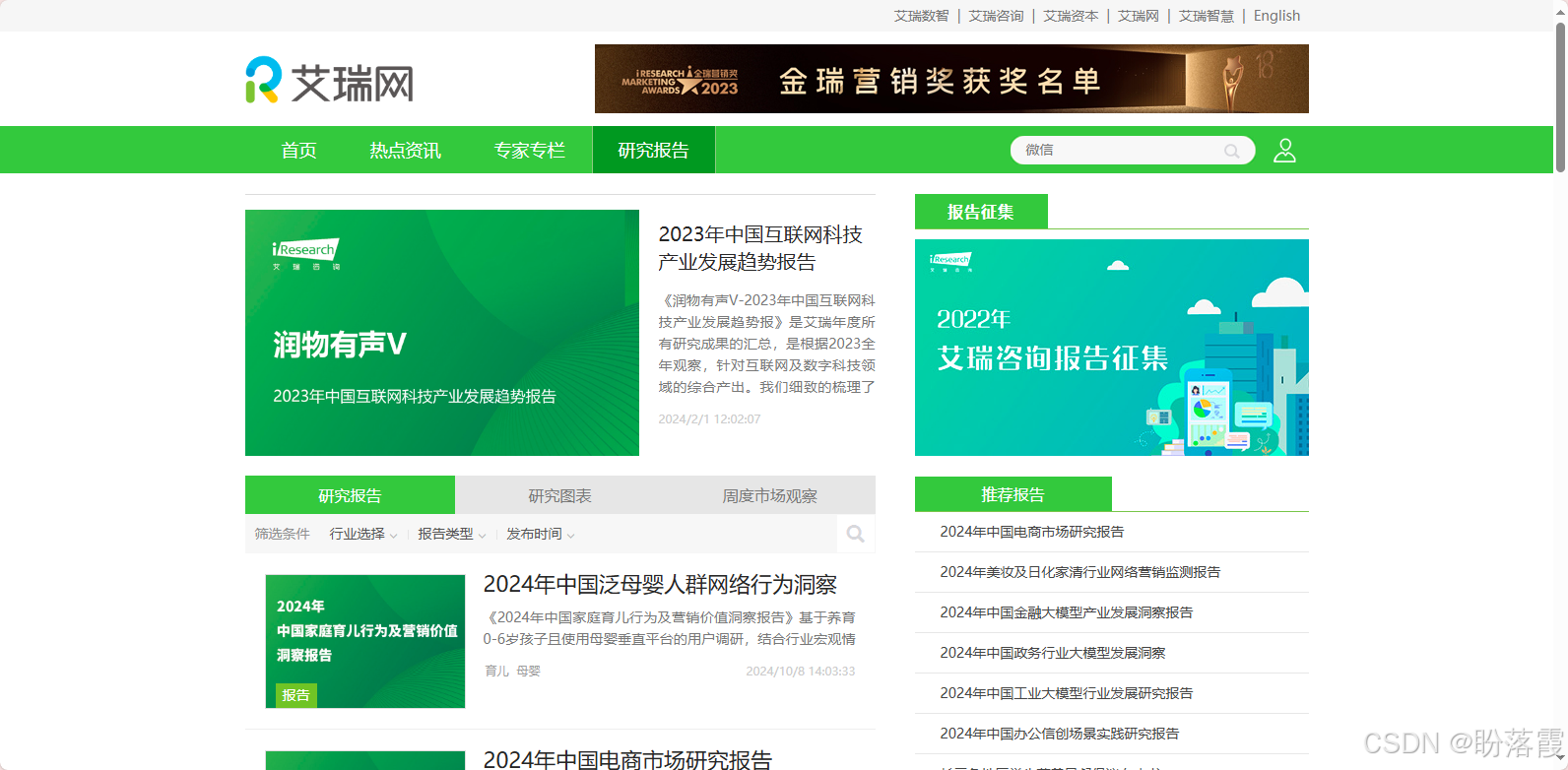The image size is (1568, 770).
Task: Open 2024年中国金融大模型产业发展洞察报告
Action: click(x=1067, y=612)
